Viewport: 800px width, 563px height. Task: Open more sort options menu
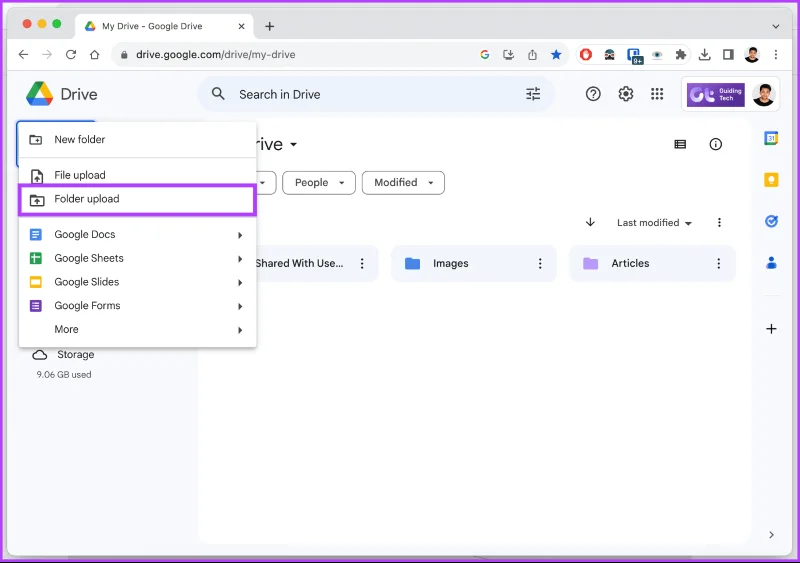tap(719, 223)
